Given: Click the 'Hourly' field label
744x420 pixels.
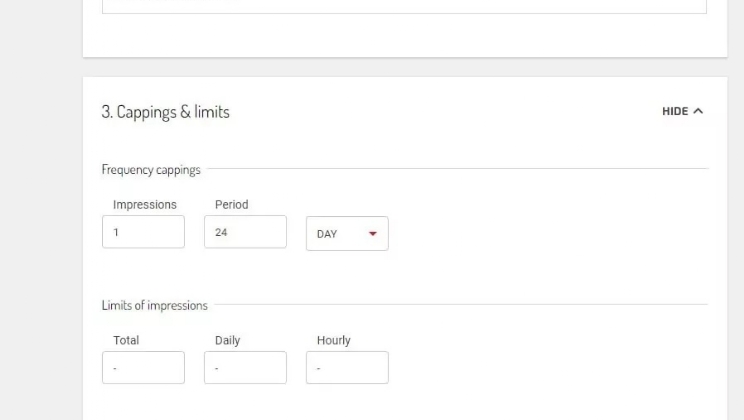Looking at the screenshot, I should pos(333,340).
